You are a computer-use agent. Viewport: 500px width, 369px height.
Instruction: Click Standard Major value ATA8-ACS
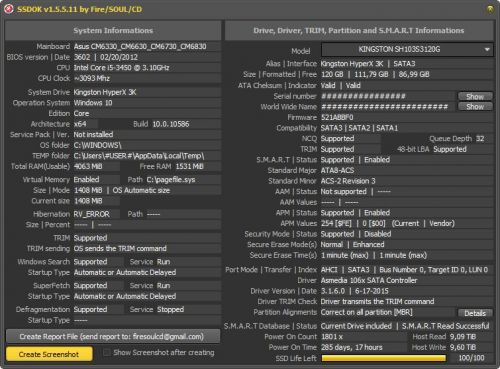(337, 170)
